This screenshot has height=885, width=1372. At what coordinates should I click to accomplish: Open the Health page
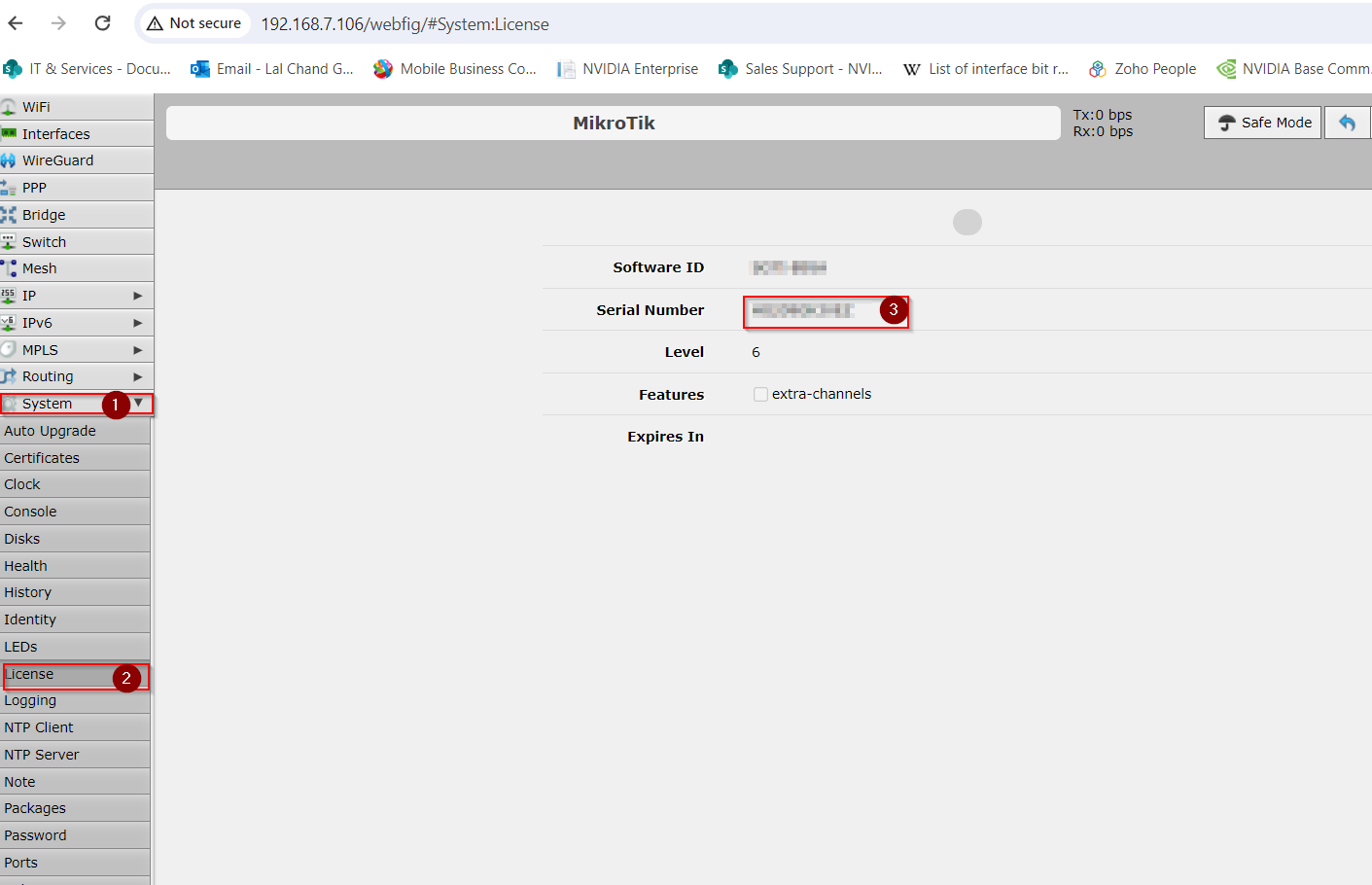[x=75, y=566]
